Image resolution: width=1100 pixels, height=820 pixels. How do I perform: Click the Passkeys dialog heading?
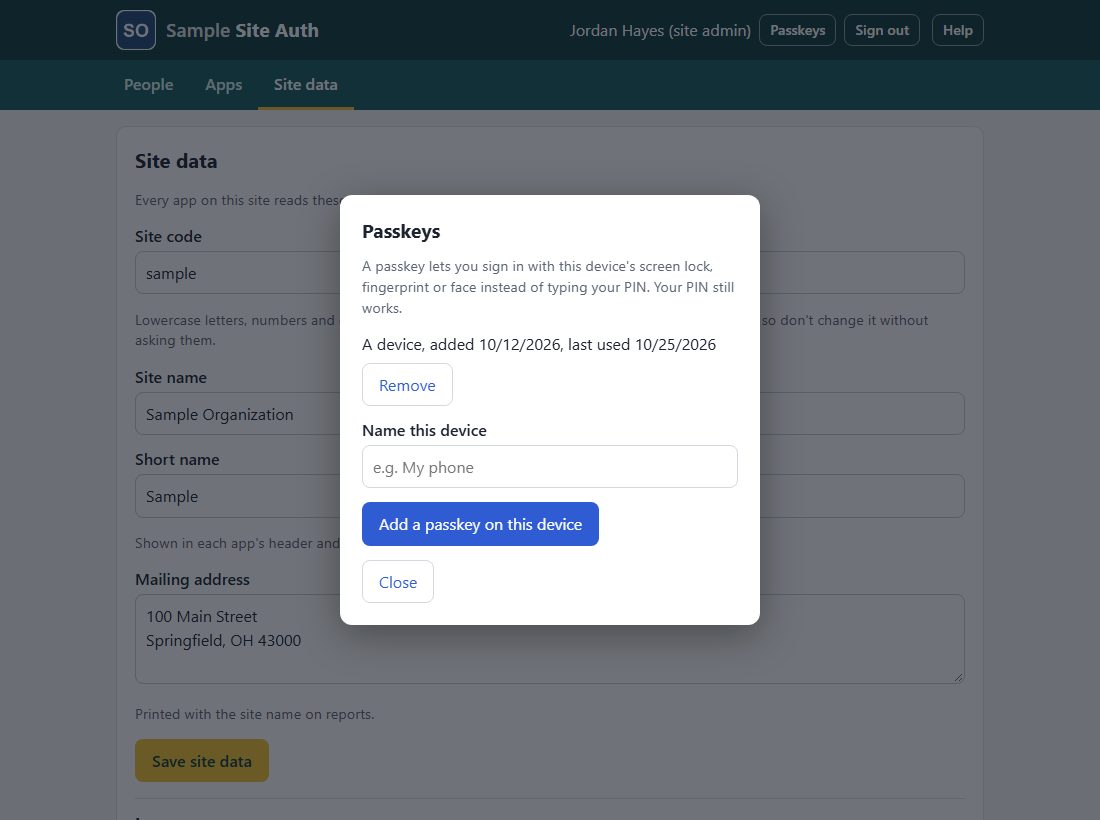point(401,231)
